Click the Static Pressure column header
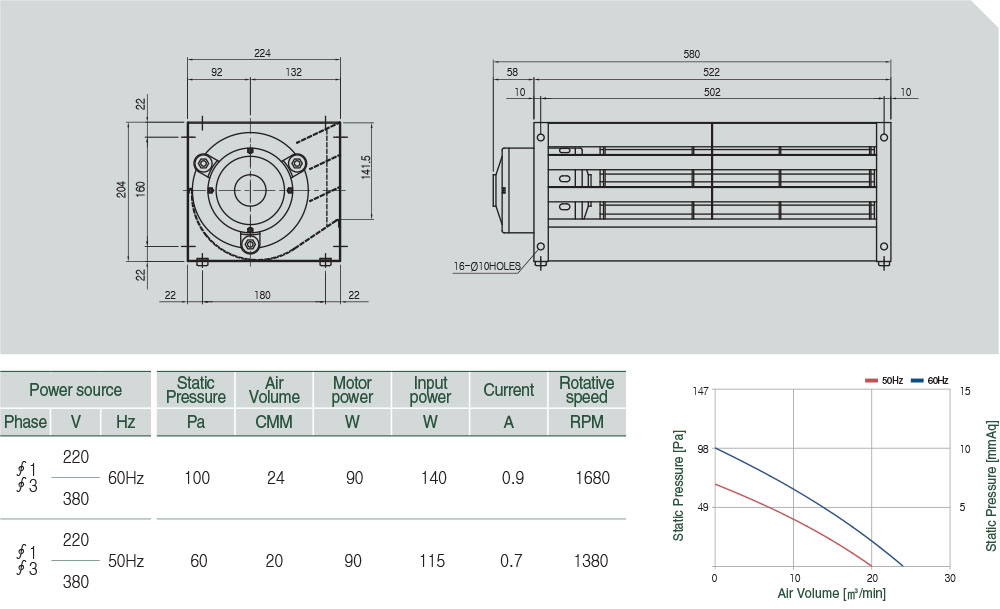Image resolution: width=1000 pixels, height=609 pixels. pos(195,390)
